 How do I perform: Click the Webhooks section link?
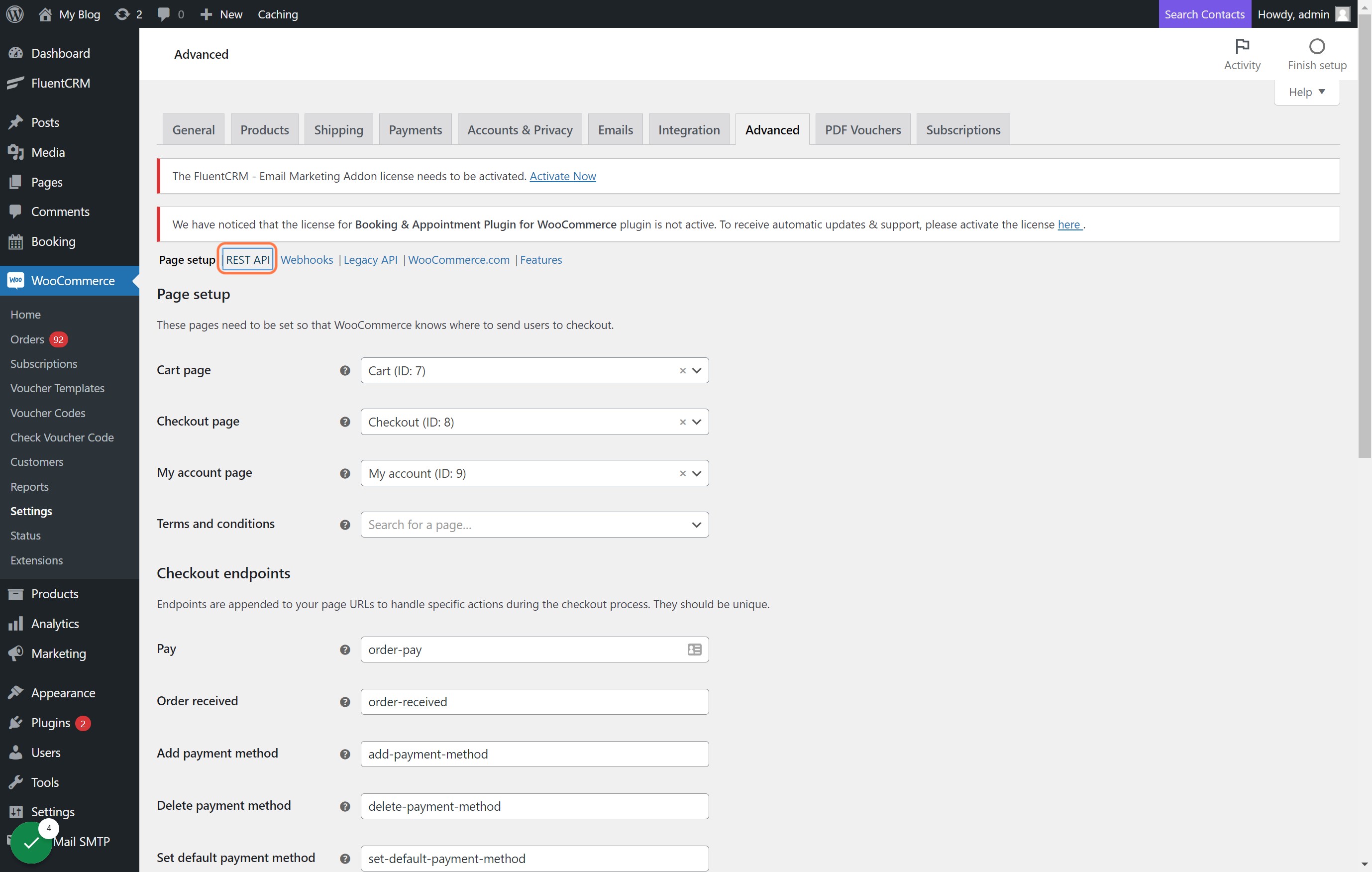307,259
